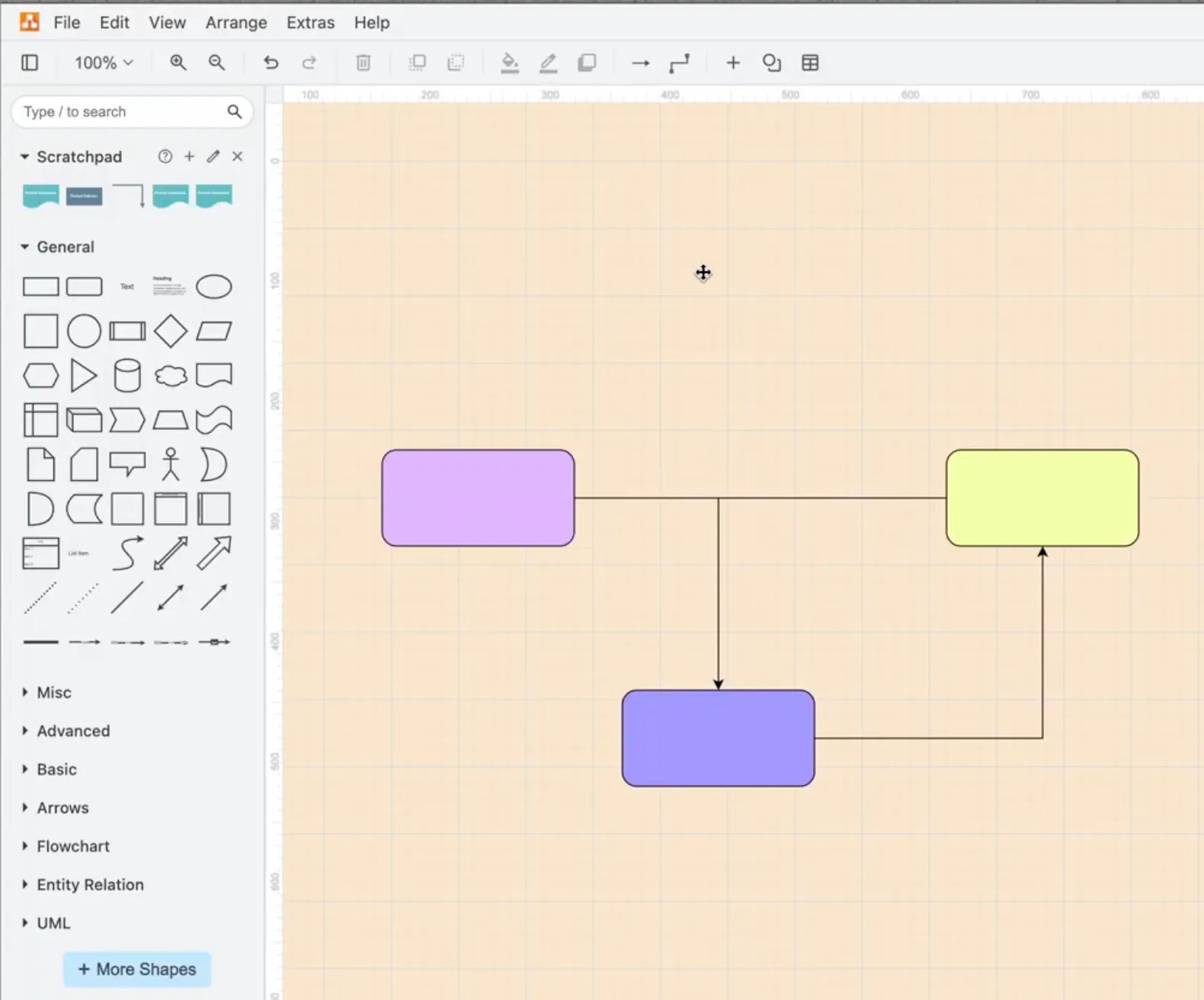Select the Fill Color bucket icon
Screen dimensions: 1204x1000
pos(510,62)
